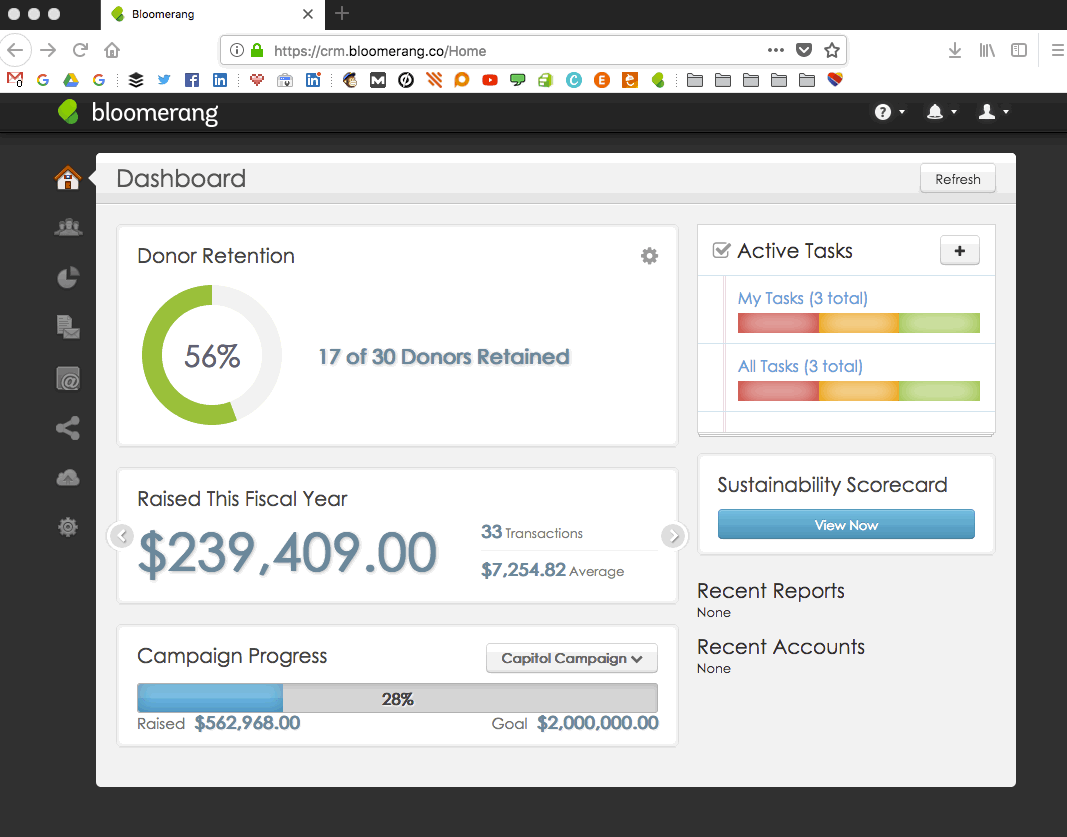The width and height of the screenshot is (1067, 837).
Task: Close the Bloomerang browser tab
Action: pyautogui.click(x=308, y=14)
